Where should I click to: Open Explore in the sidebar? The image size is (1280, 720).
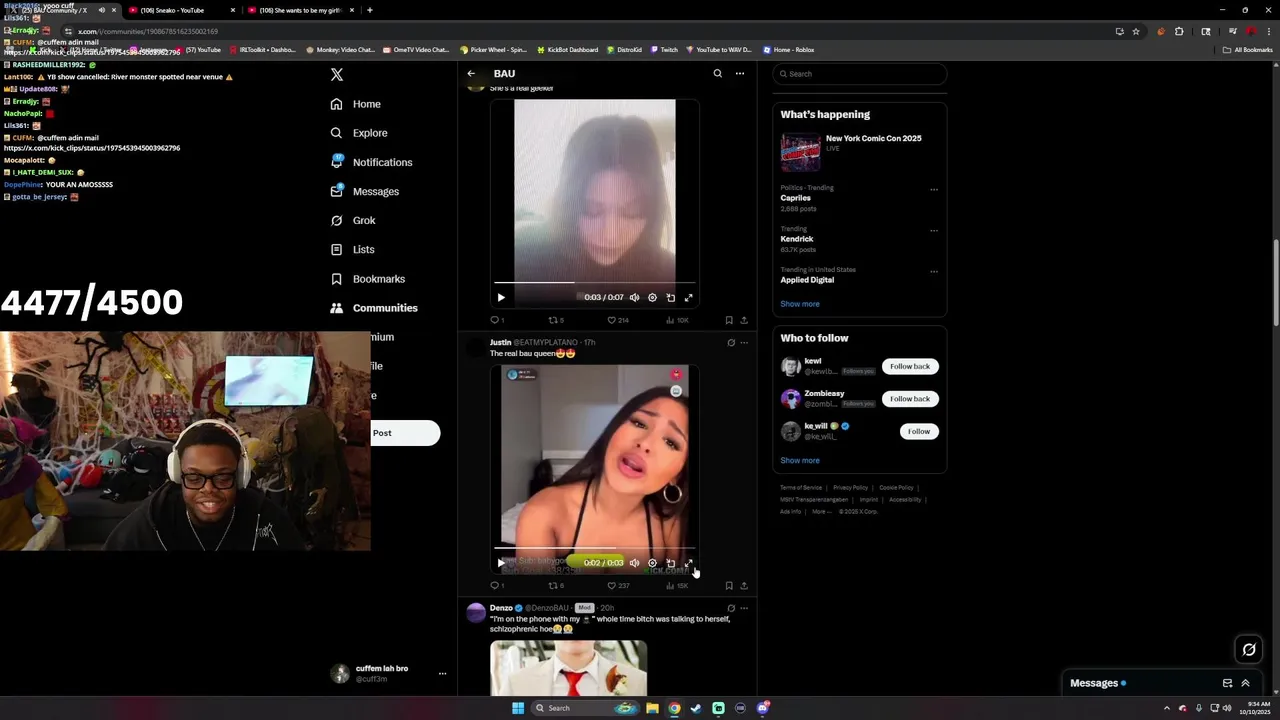[x=358, y=133]
